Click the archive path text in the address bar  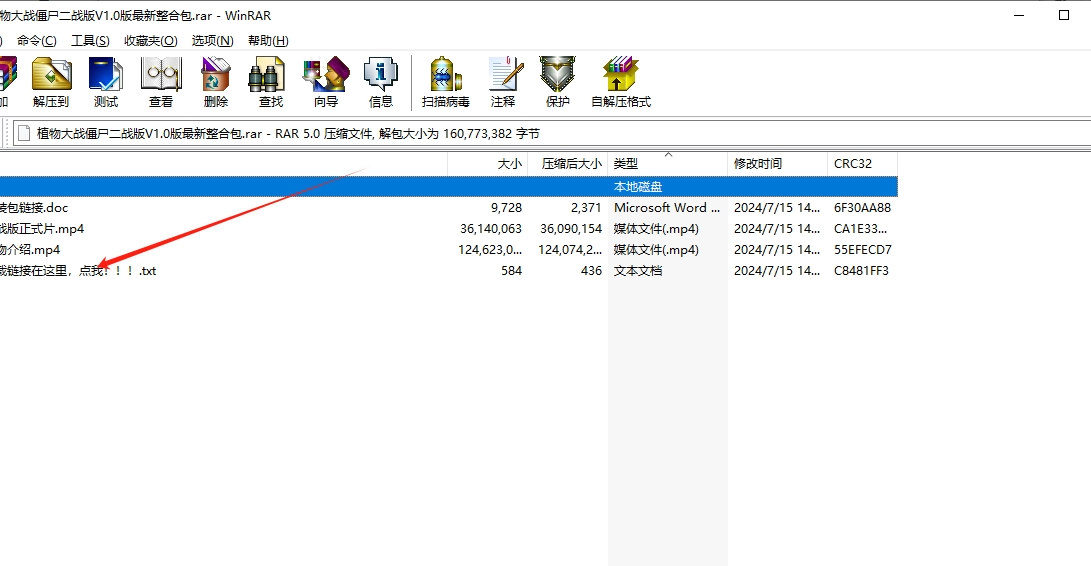(288, 133)
